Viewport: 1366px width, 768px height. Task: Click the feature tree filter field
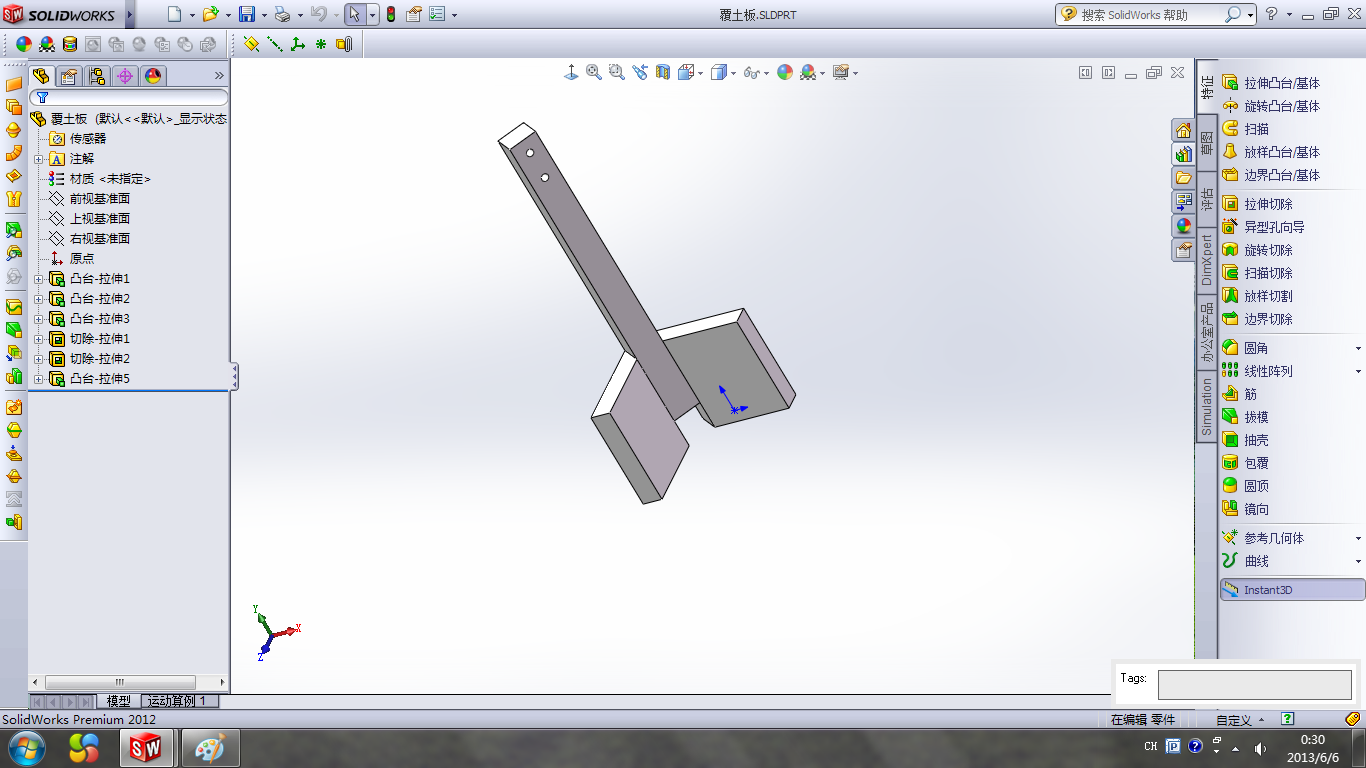pos(128,97)
